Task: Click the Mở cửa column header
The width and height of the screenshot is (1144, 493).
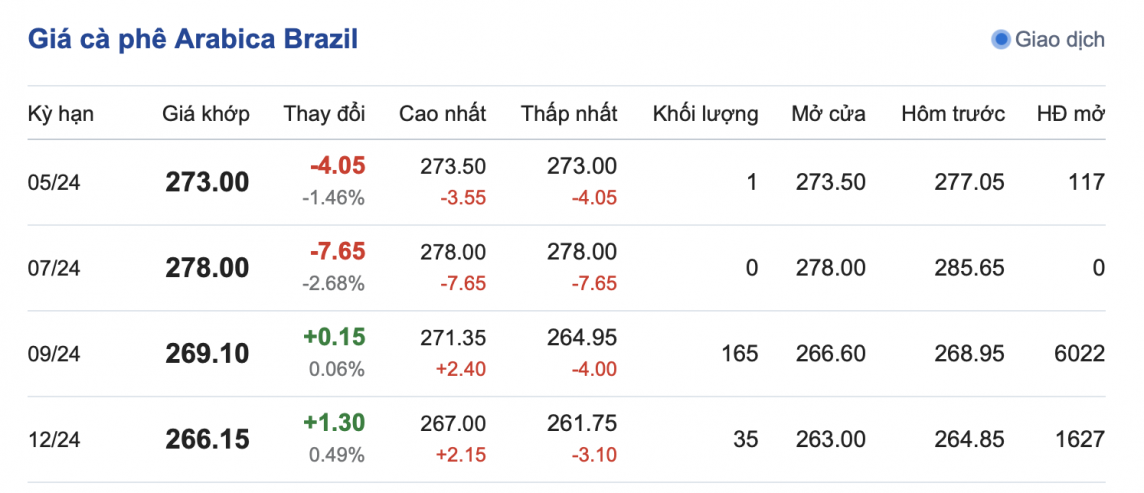Action: point(828,113)
